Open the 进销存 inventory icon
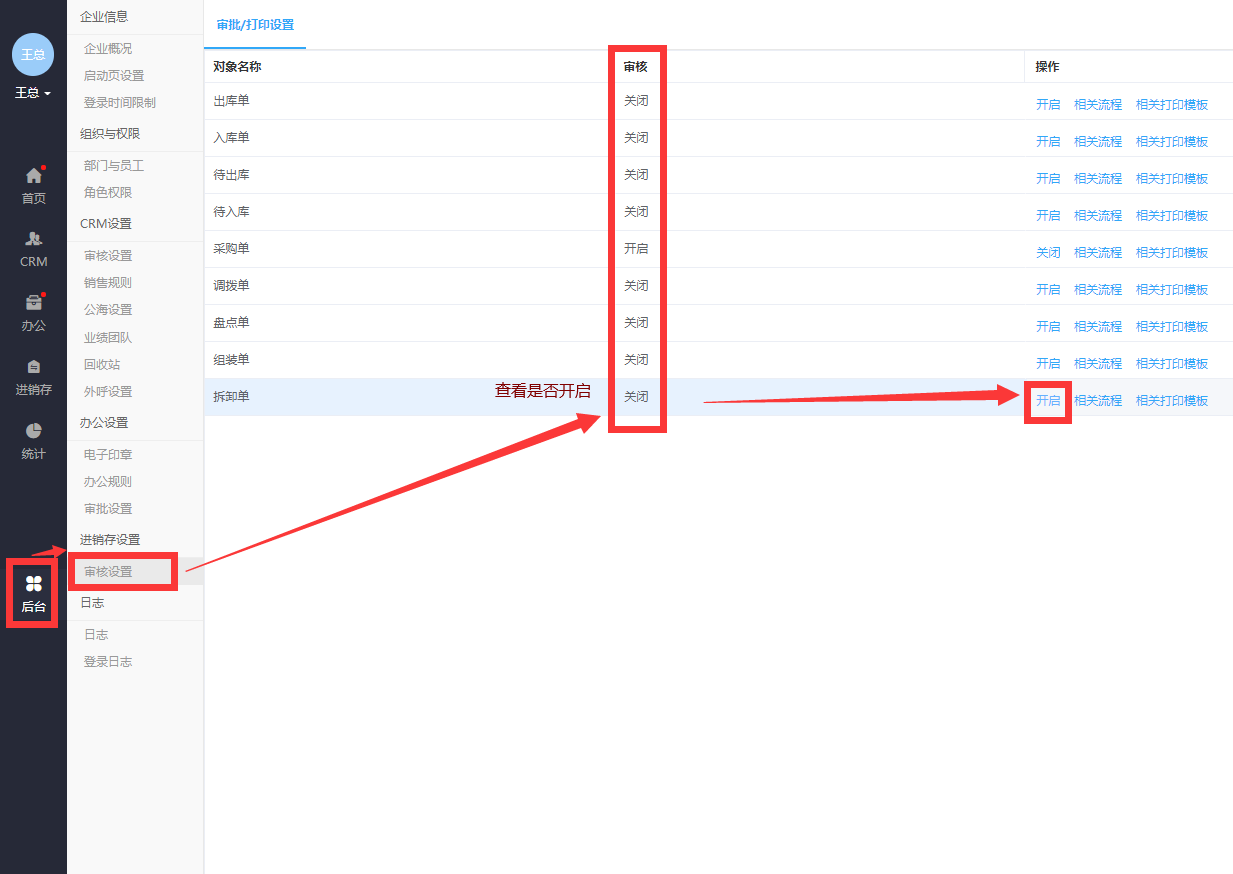This screenshot has height=874, width=1233. tap(34, 367)
